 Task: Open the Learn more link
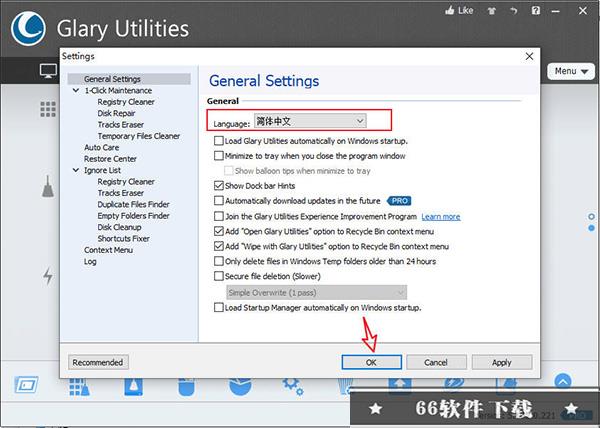point(441,217)
